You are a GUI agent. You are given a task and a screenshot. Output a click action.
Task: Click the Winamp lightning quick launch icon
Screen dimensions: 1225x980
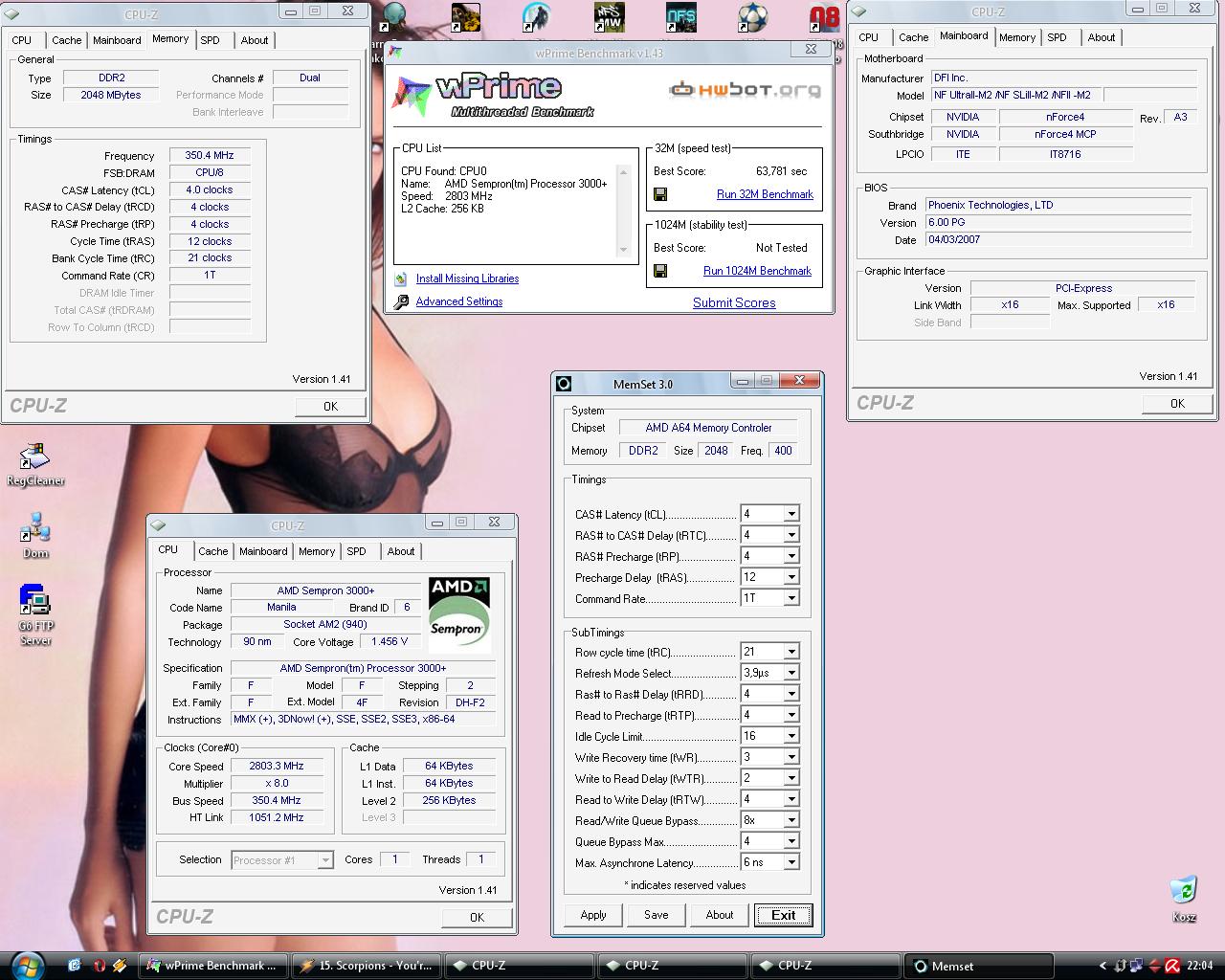[120, 966]
